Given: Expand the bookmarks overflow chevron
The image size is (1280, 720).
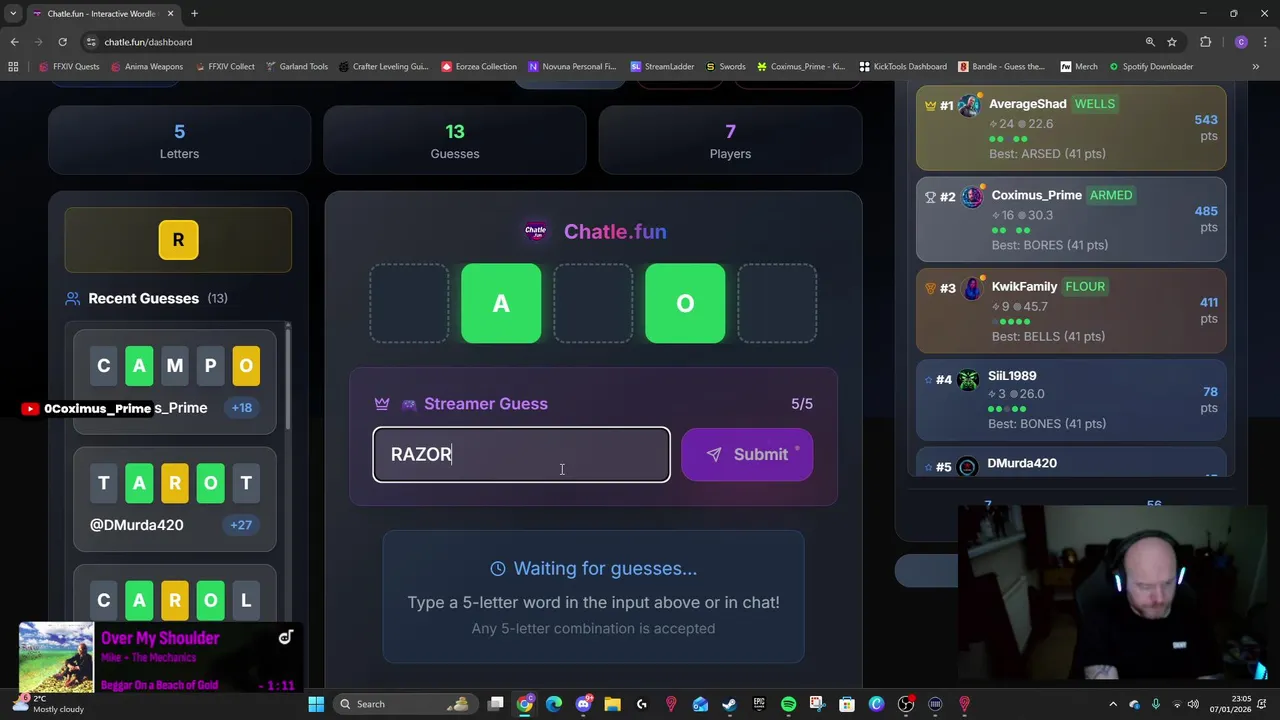Looking at the screenshot, I should (1255, 66).
